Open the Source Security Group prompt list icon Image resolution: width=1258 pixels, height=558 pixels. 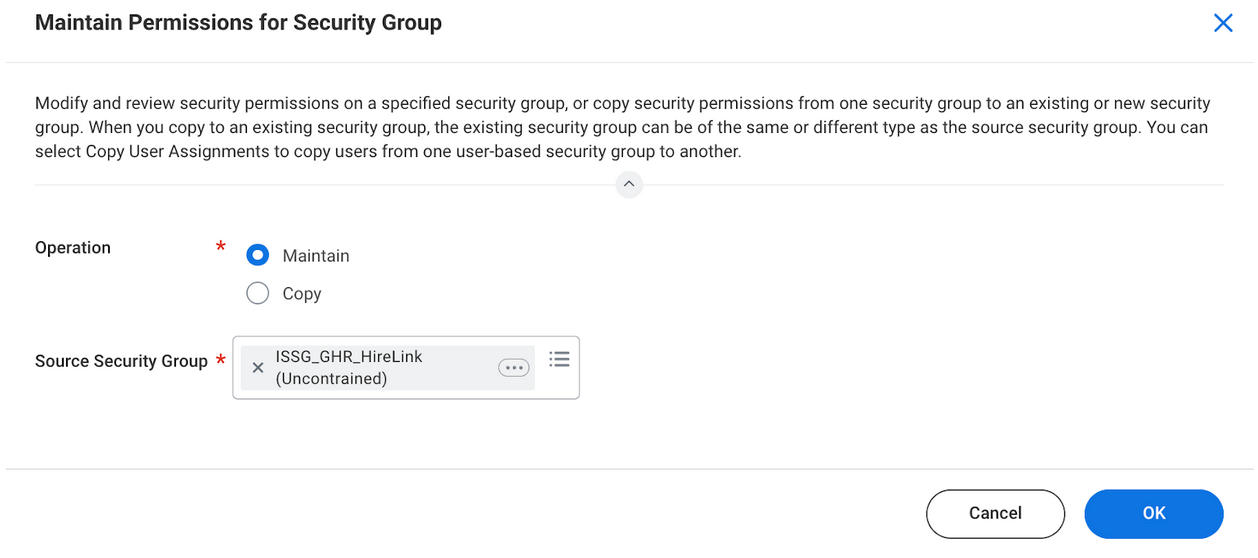pyautogui.click(x=559, y=359)
